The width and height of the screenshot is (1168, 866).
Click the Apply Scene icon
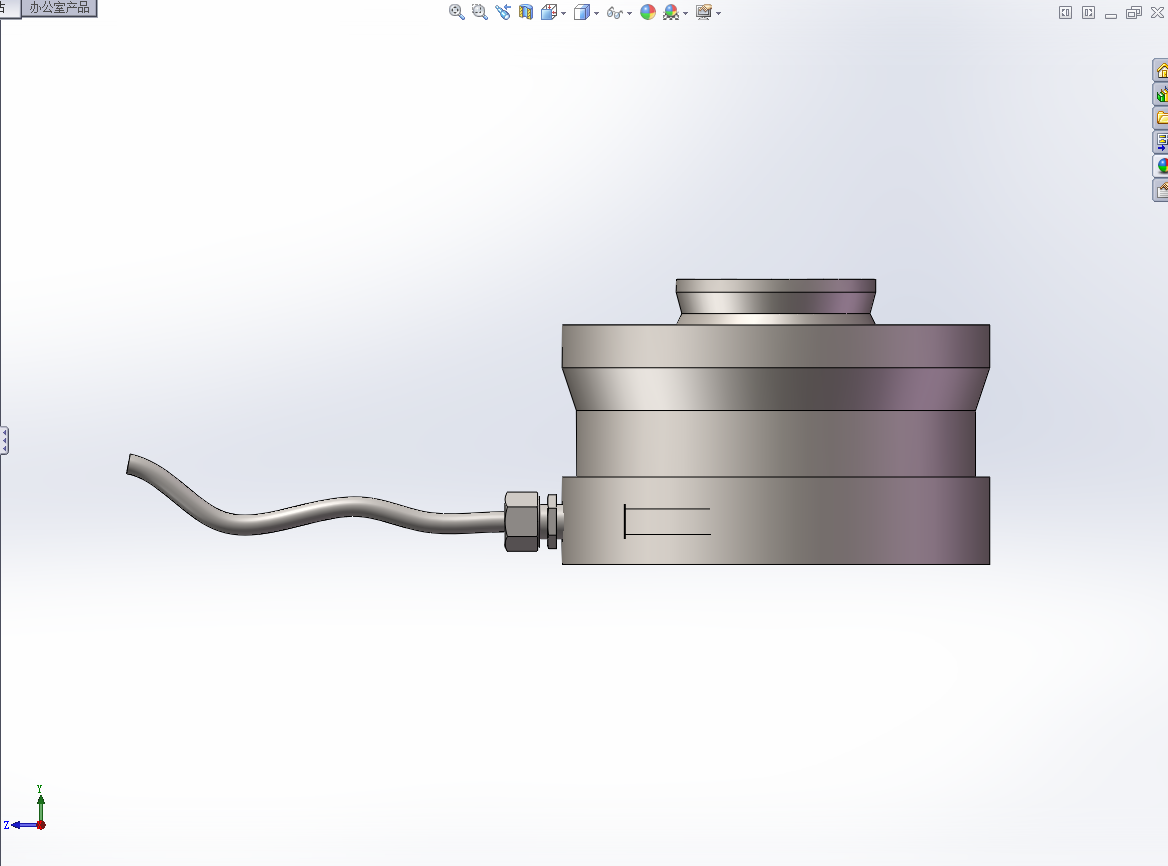pos(671,12)
